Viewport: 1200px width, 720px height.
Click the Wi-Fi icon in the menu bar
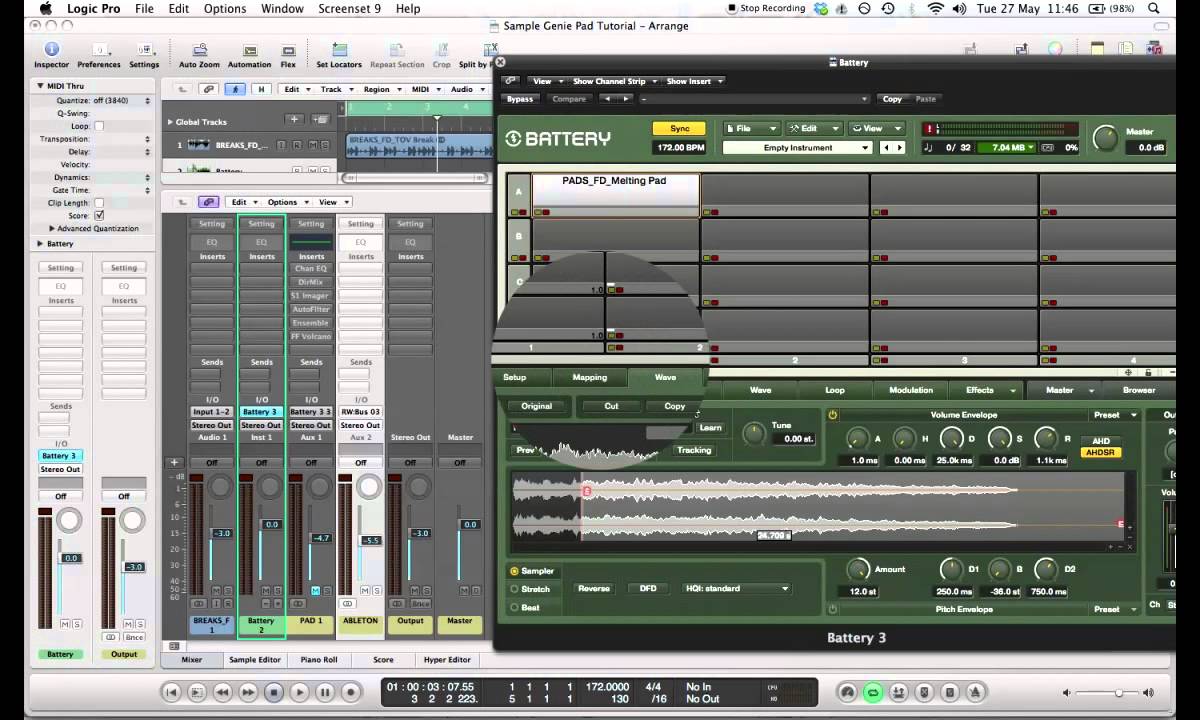point(936,9)
